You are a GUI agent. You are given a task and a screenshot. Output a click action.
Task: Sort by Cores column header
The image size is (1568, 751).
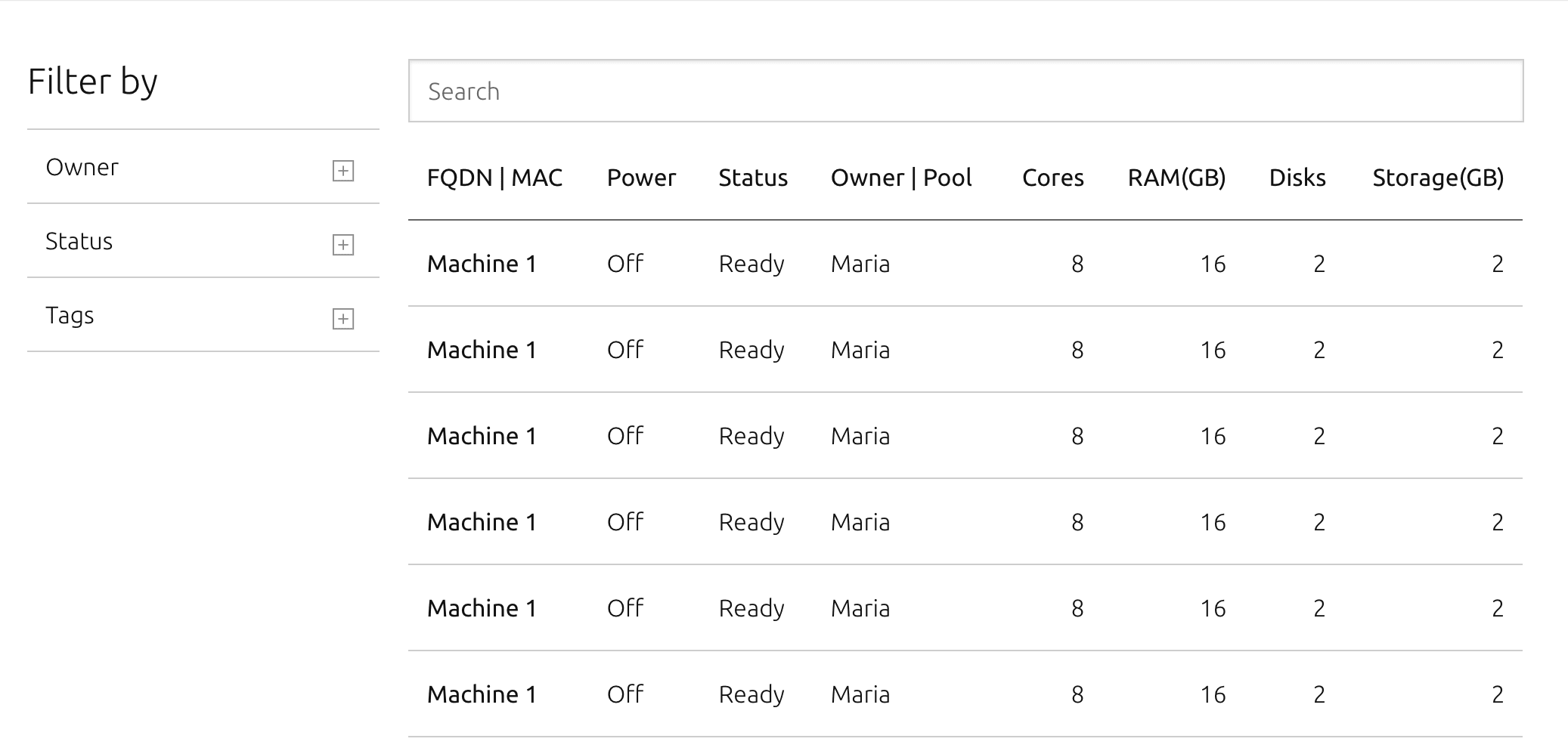[1053, 178]
